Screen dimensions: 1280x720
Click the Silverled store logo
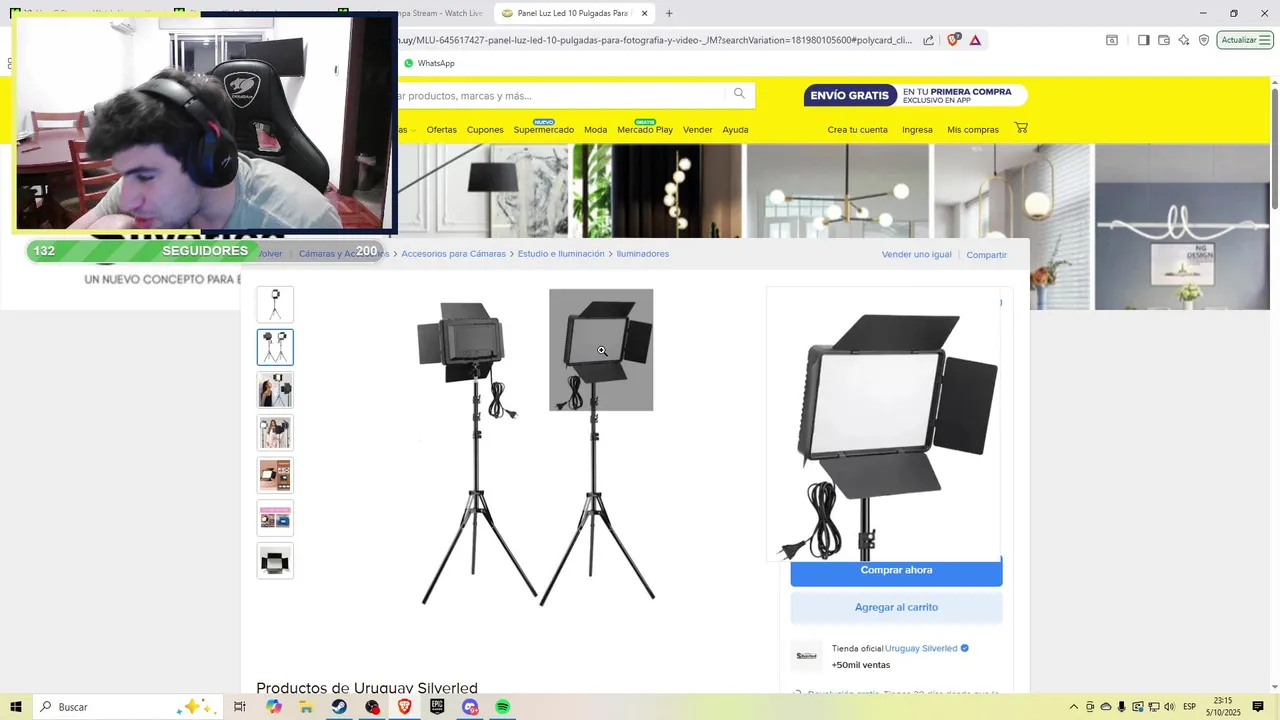806,656
